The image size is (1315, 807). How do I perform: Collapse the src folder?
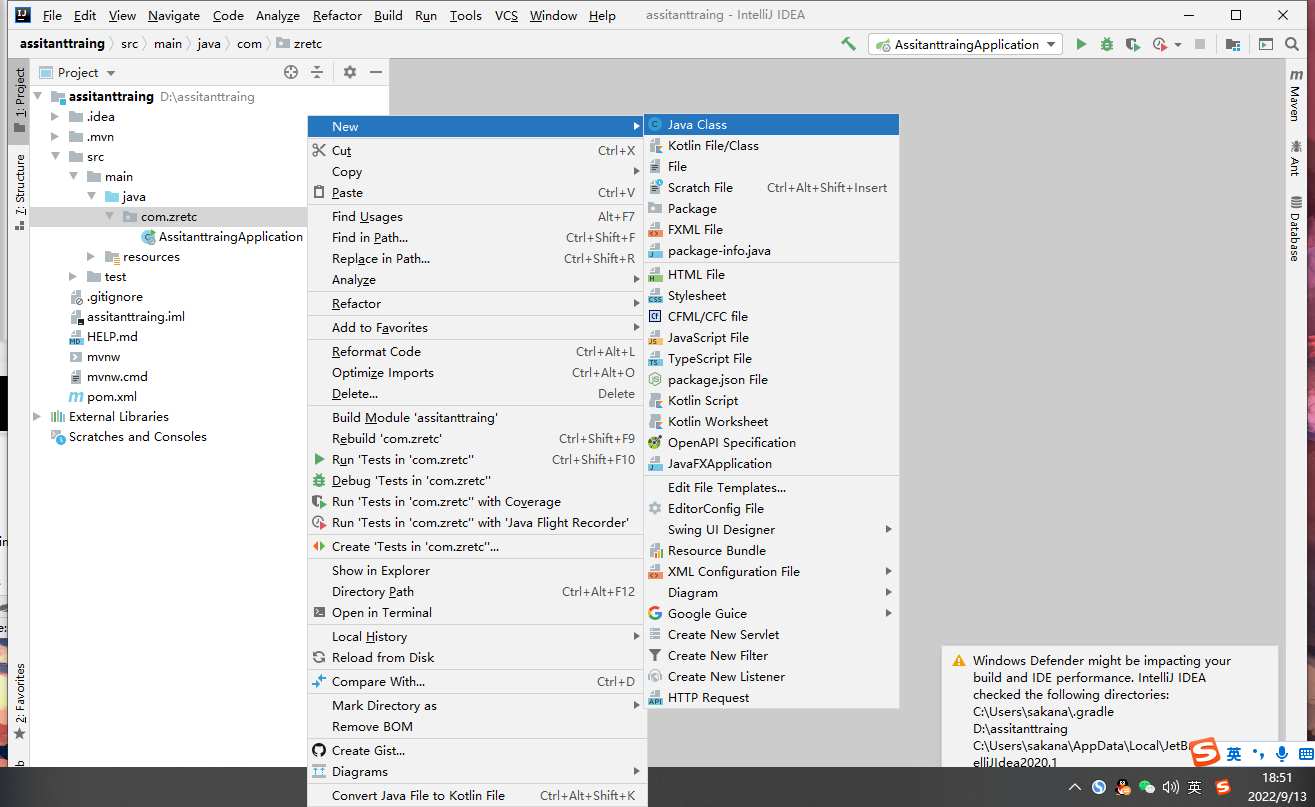[x=57, y=157]
